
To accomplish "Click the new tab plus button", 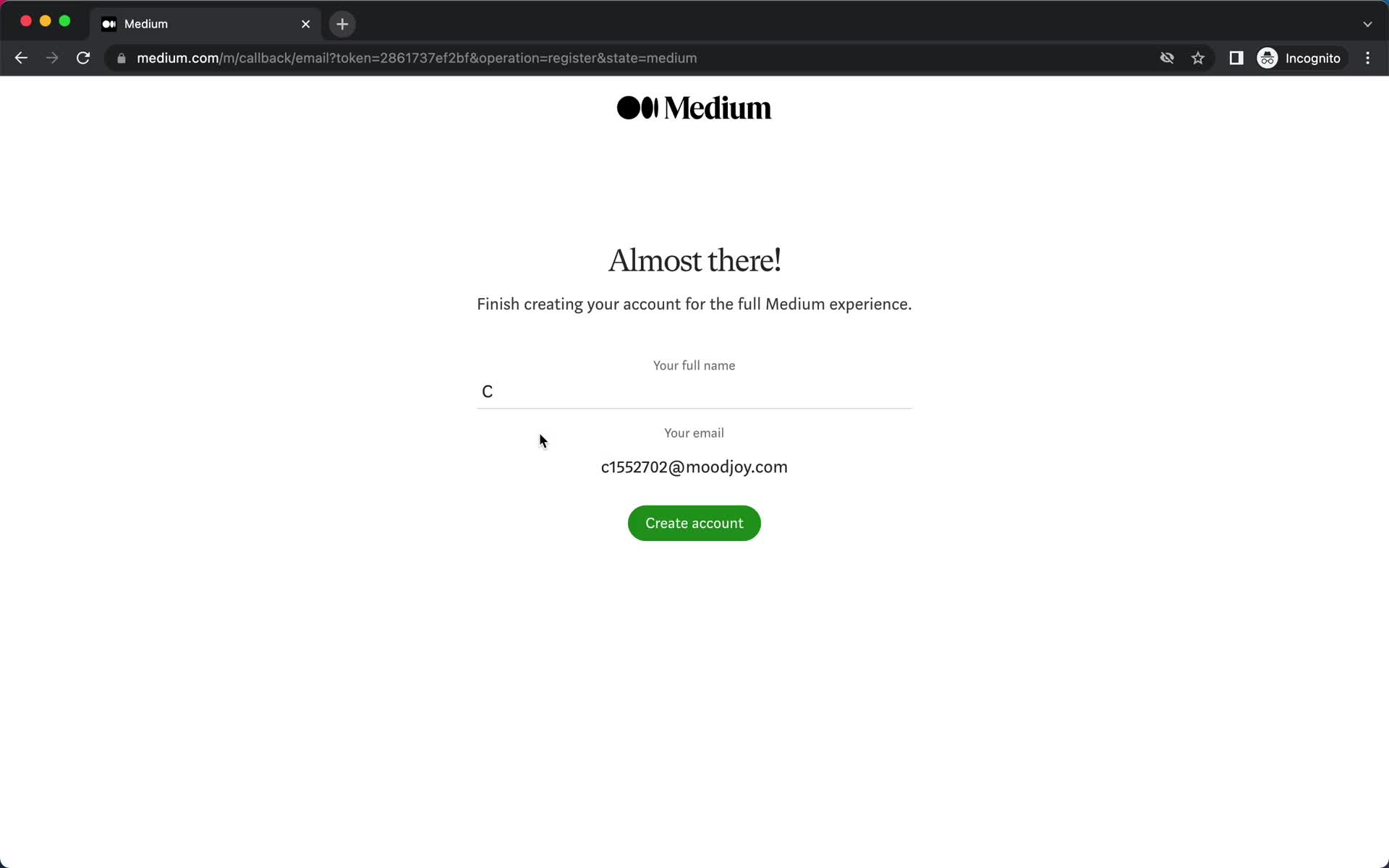I will point(342,23).
